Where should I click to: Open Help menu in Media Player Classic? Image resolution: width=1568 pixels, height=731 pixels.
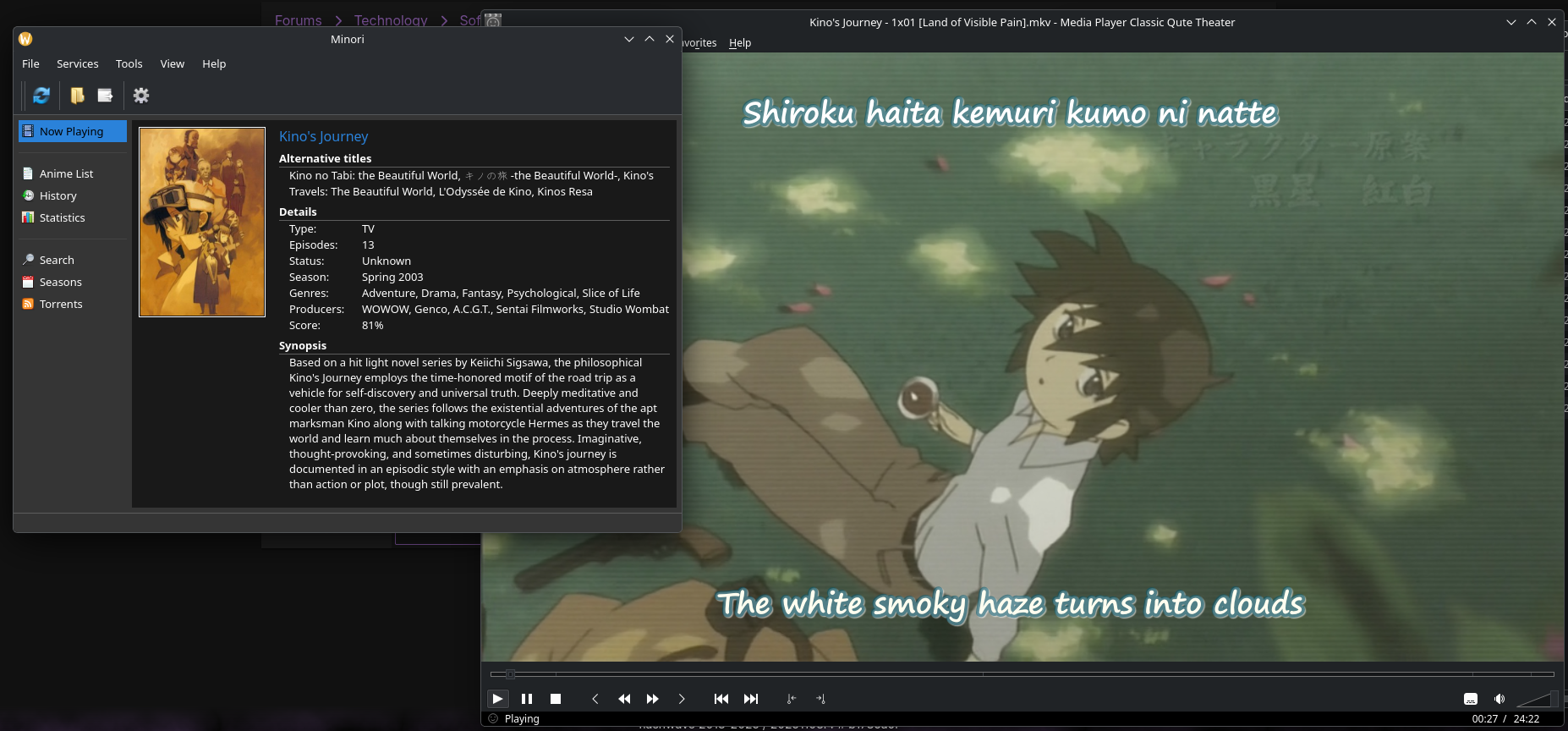coord(740,42)
